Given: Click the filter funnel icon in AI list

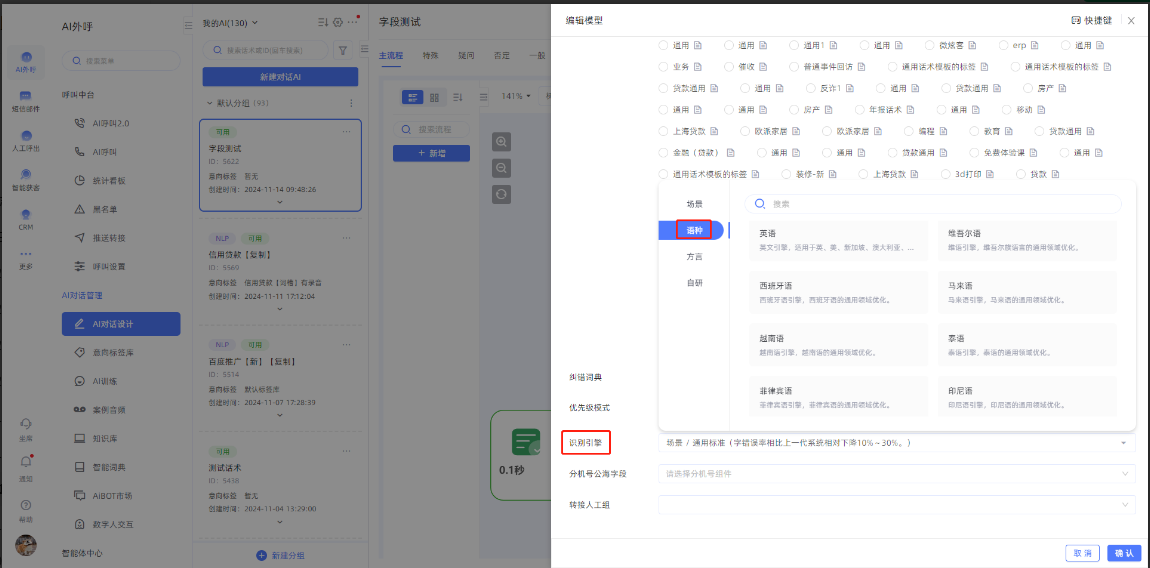Looking at the screenshot, I should tap(343, 49).
